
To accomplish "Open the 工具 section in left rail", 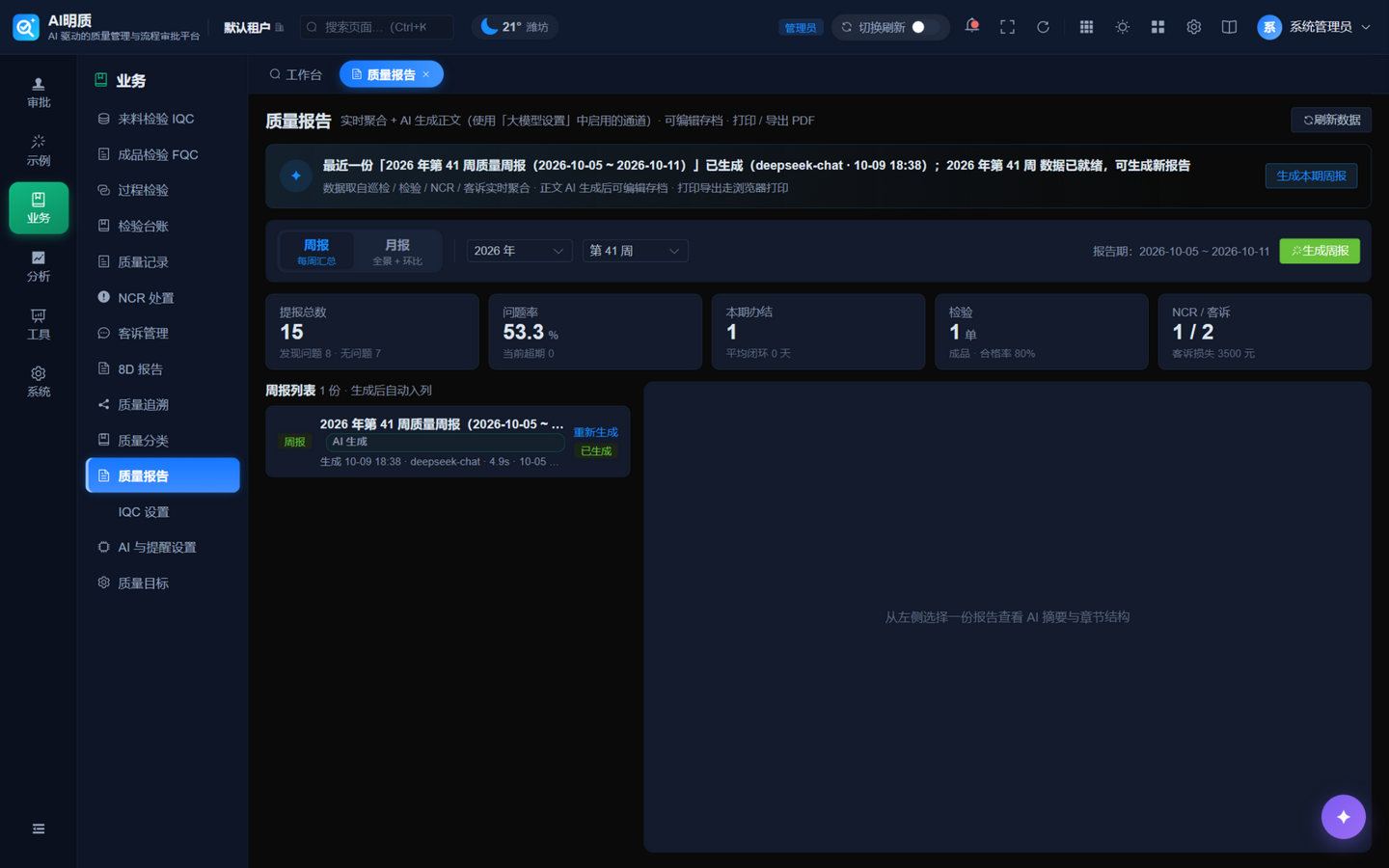I will point(39,324).
